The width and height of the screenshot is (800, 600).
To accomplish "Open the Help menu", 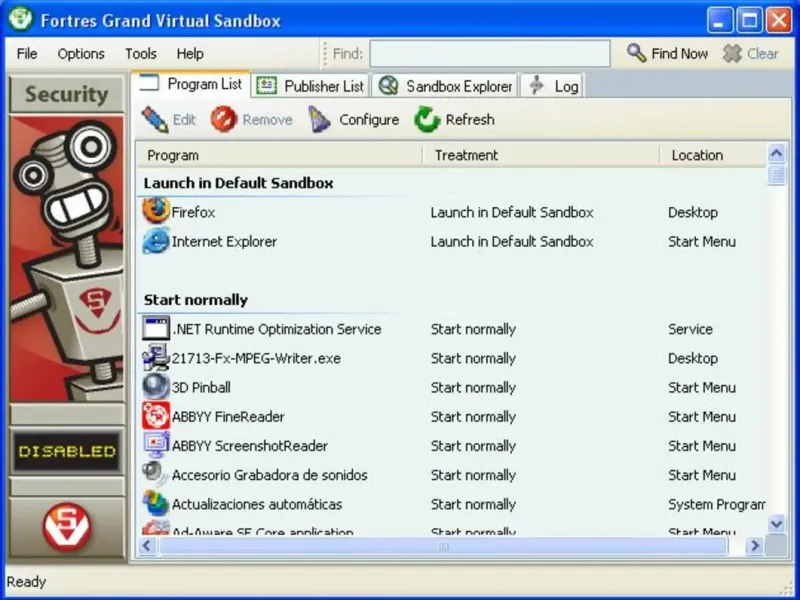I will [190, 54].
